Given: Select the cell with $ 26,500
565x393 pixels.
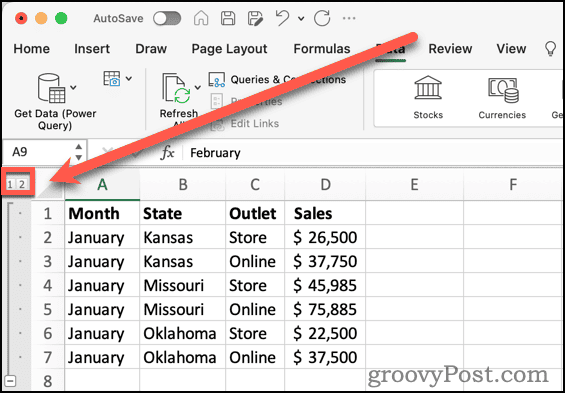Looking at the screenshot, I should point(325,237).
